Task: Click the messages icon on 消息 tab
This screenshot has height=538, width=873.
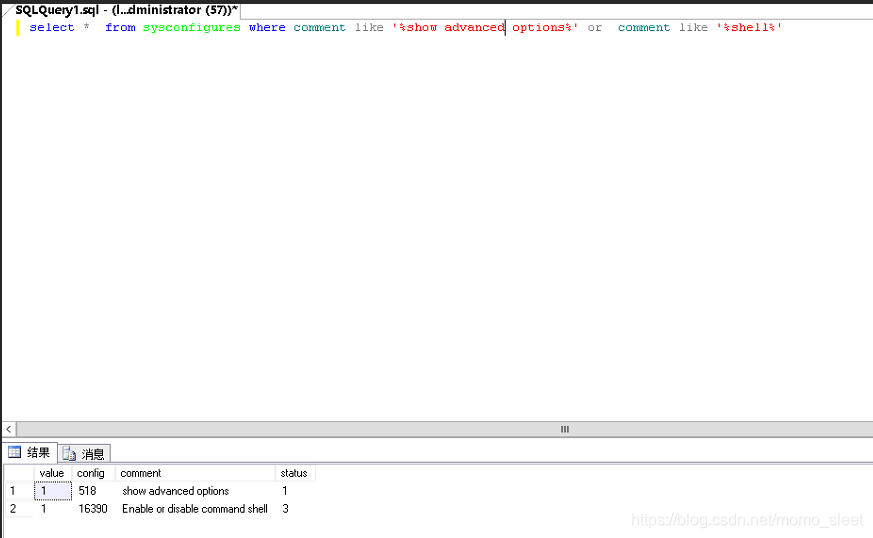Action: coord(69,454)
